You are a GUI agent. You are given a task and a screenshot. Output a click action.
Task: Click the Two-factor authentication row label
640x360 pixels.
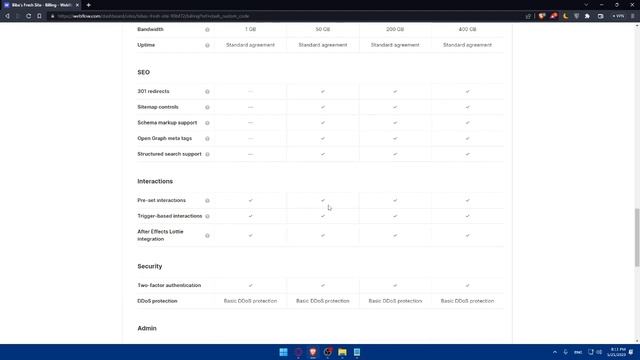click(x=169, y=285)
